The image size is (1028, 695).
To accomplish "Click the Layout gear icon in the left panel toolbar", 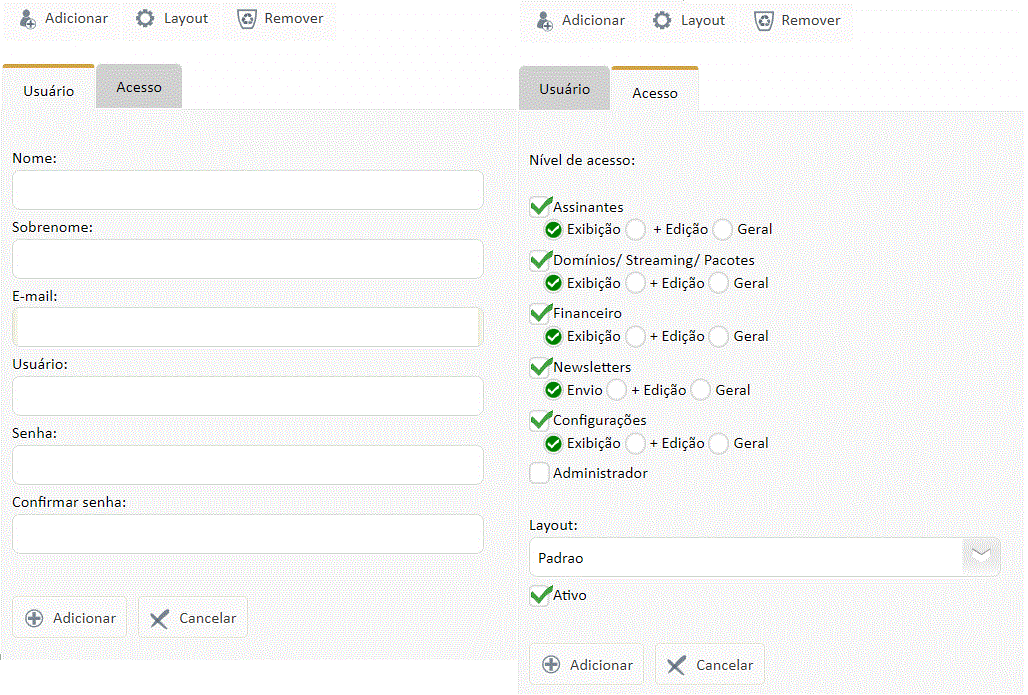I will [x=146, y=19].
